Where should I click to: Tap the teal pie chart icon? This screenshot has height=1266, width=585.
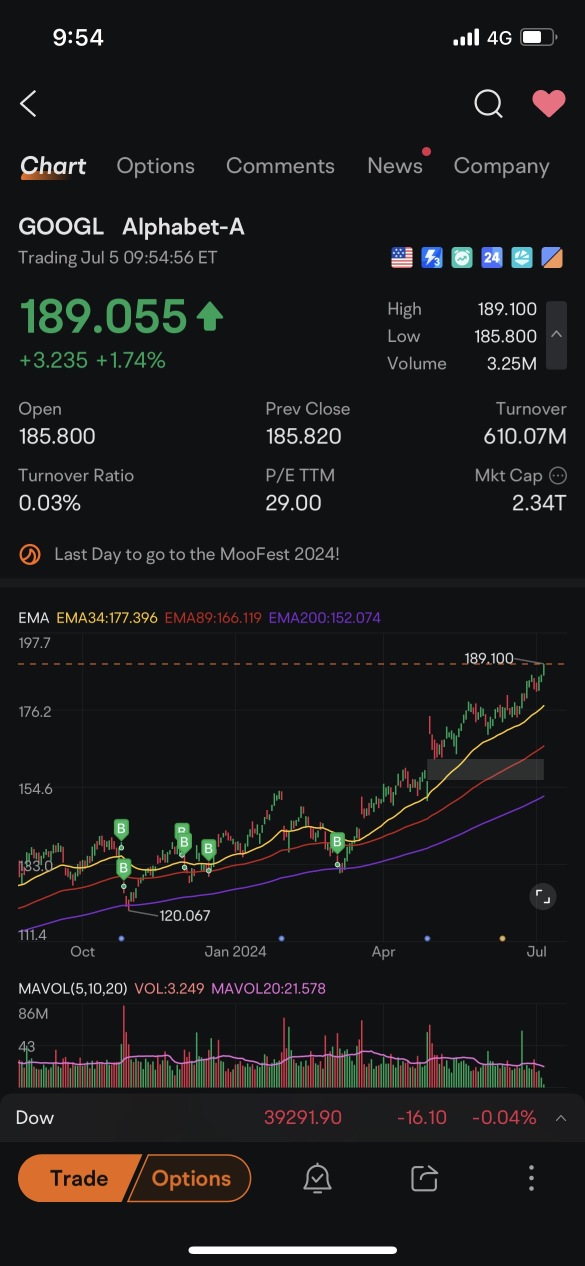(x=521, y=258)
